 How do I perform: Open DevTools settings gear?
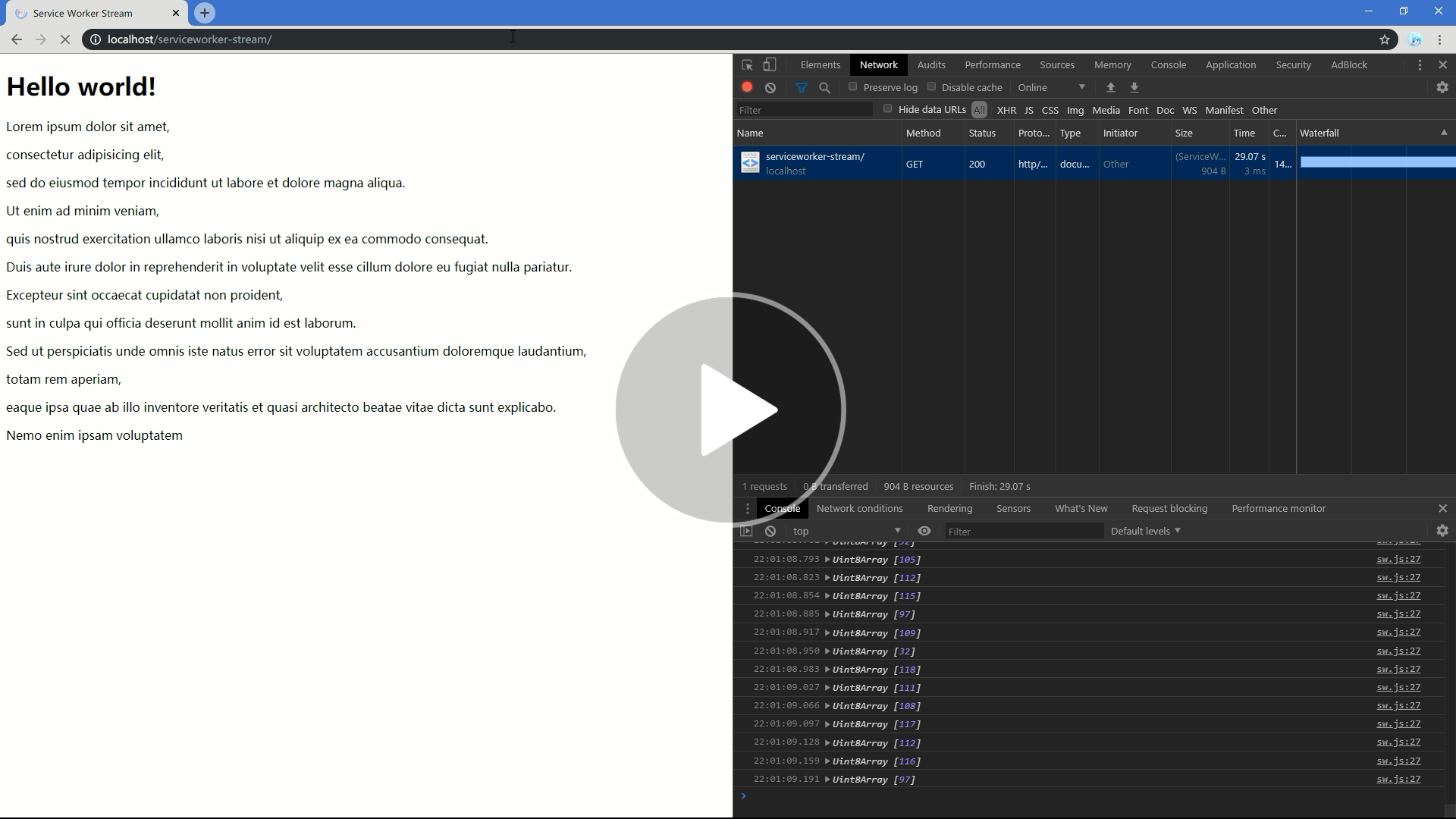click(x=1443, y=87)
